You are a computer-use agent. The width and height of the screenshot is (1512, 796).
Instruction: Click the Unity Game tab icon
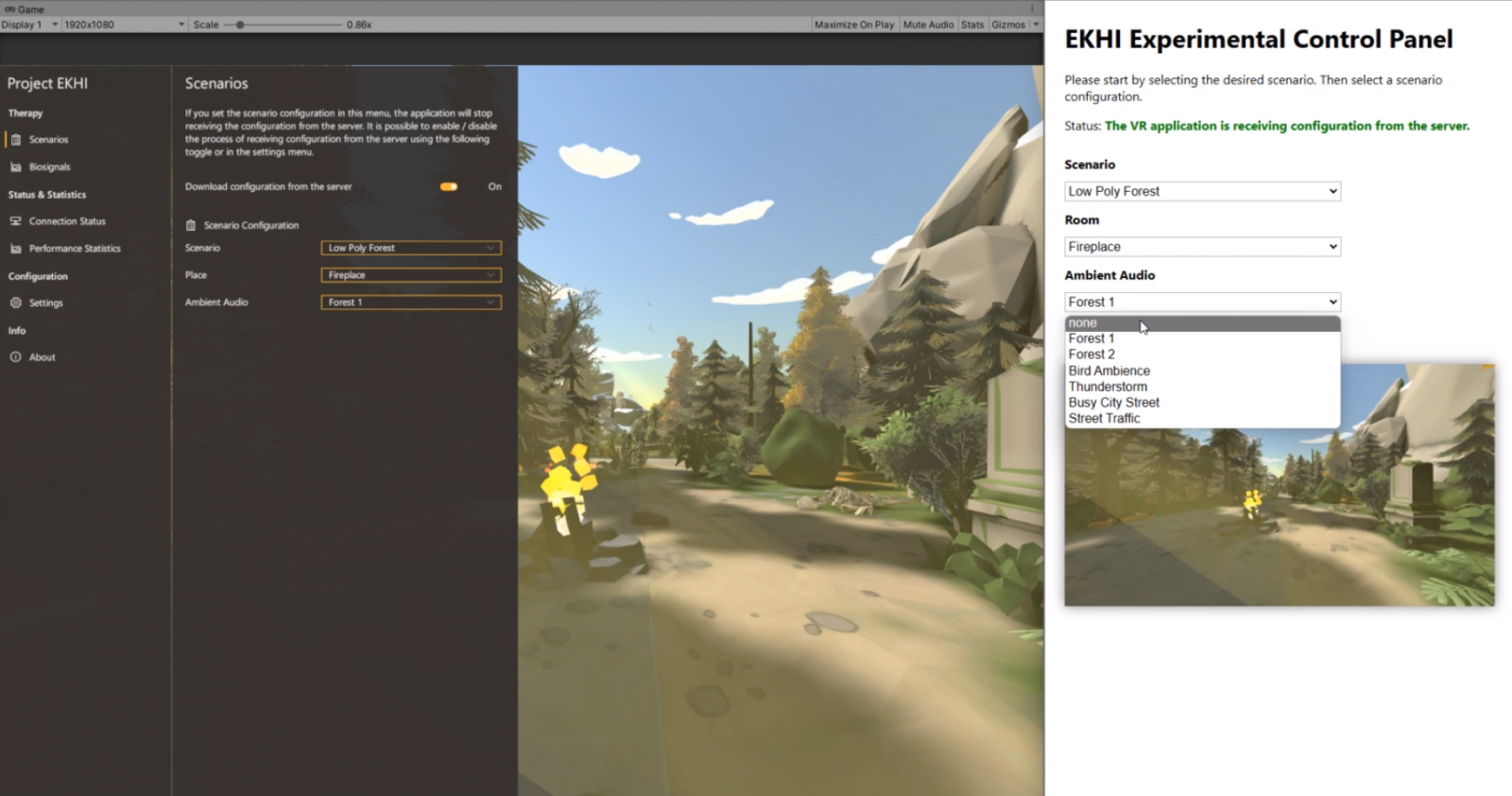(x=9, y=9)
